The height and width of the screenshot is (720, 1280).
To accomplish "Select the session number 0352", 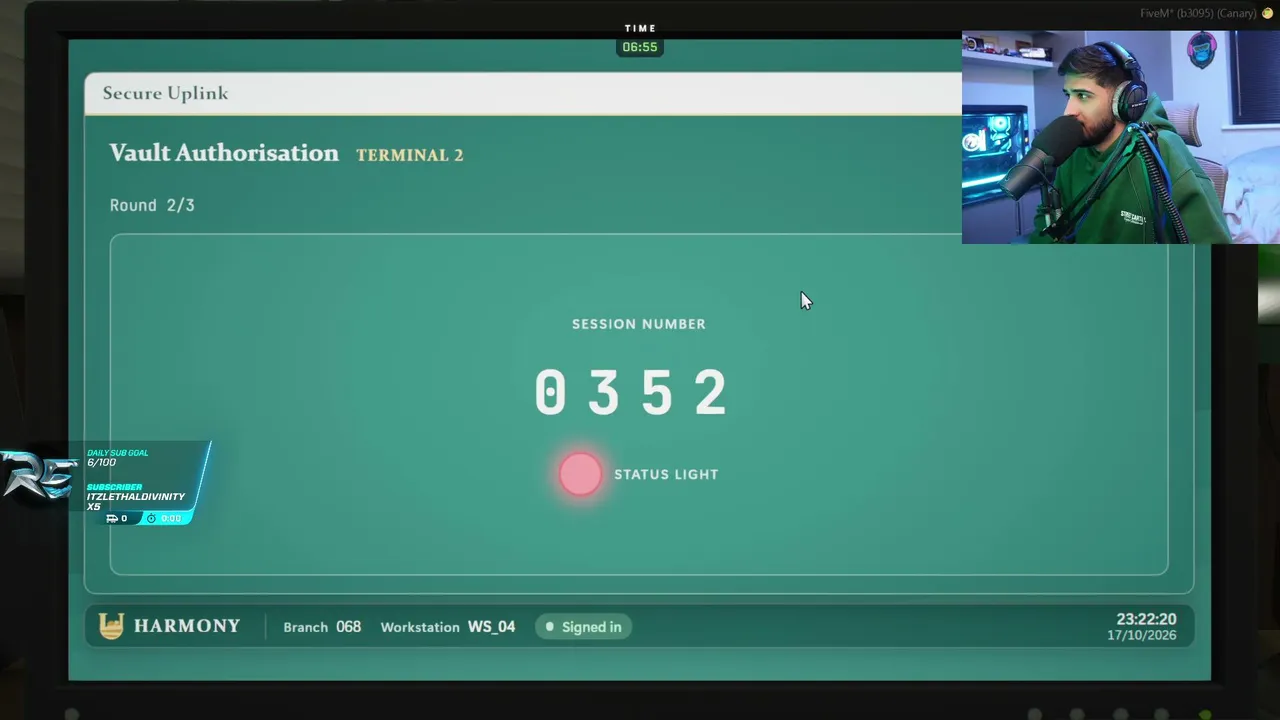I will (x=631, y=392).
